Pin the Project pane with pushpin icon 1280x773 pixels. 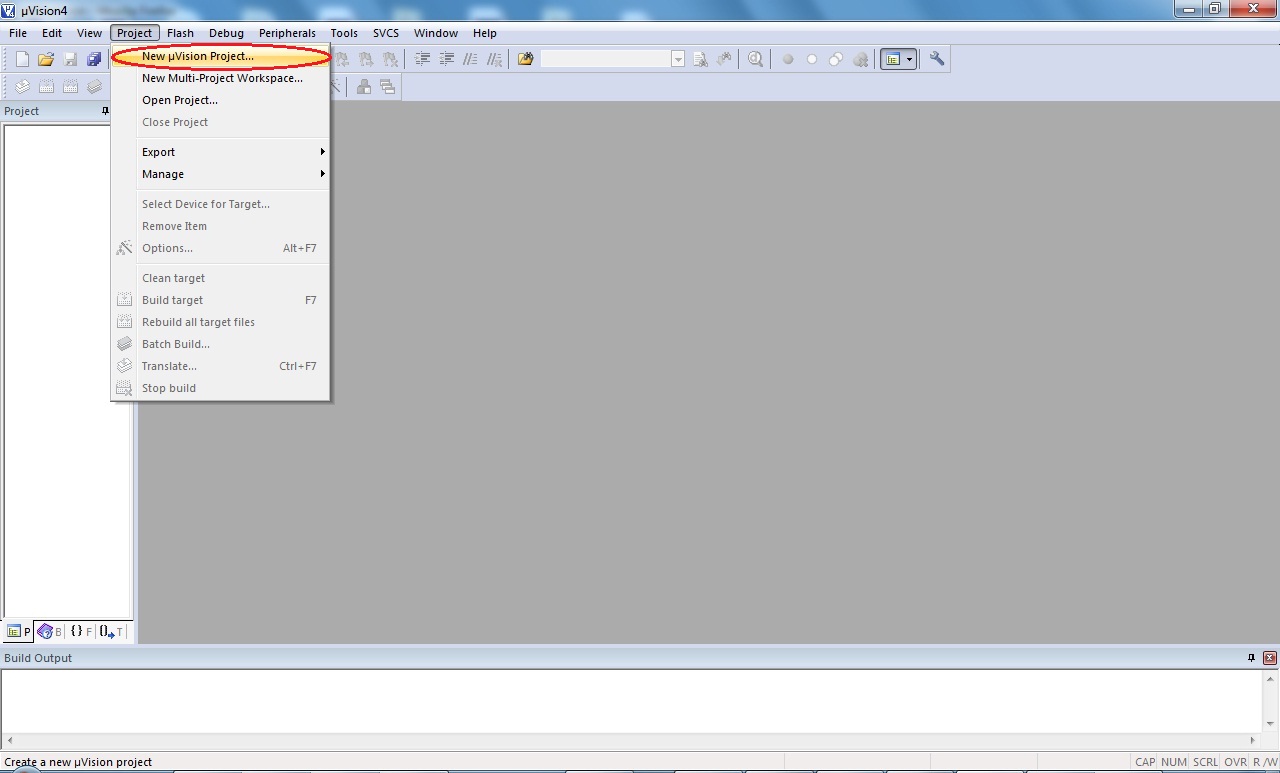[x=106, y=111]
